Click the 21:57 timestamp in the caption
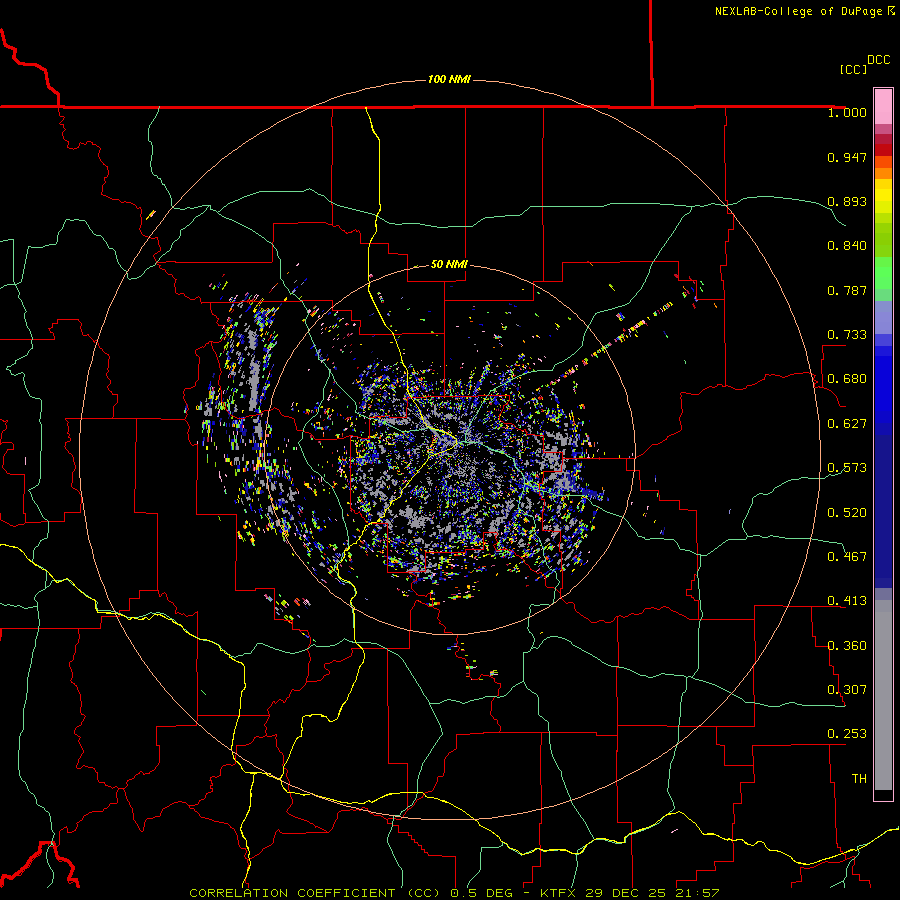Screen dimensions: 900x900 697,893
